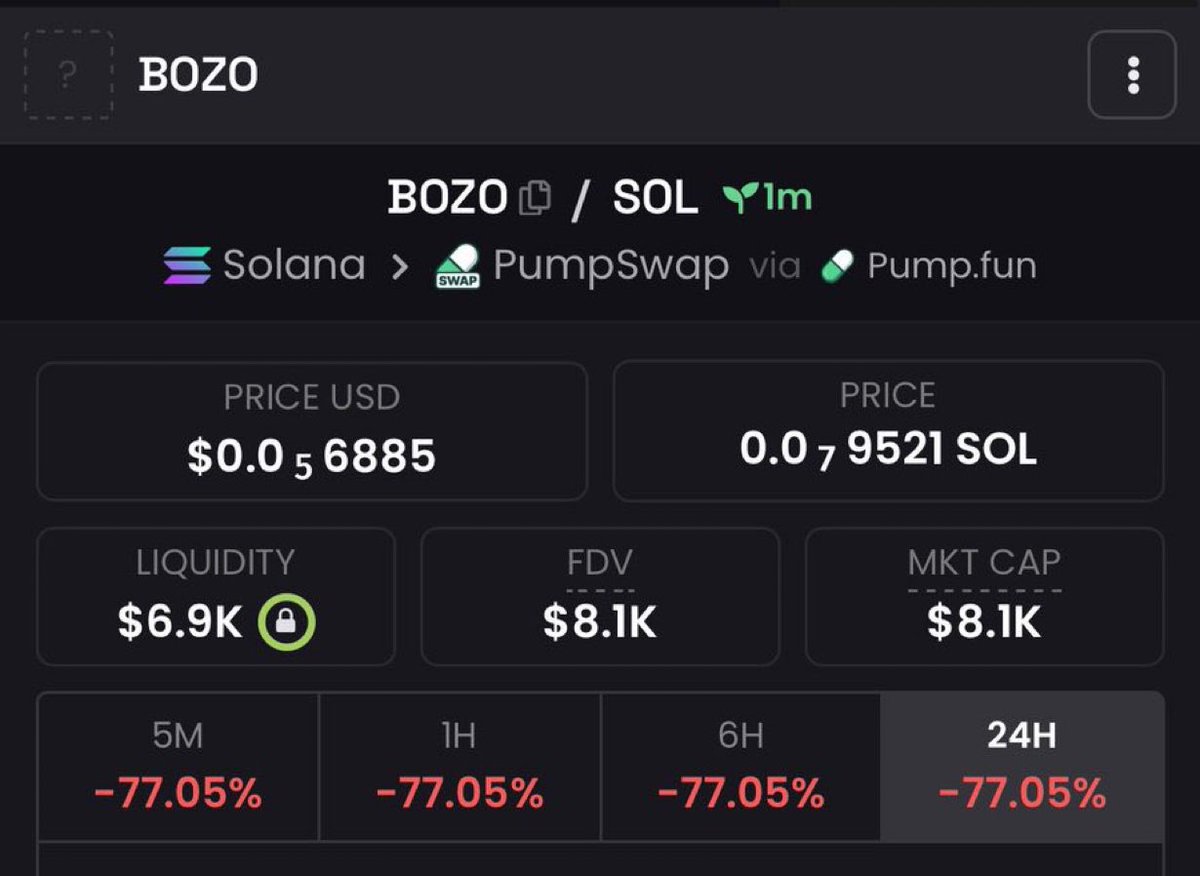Click the green sprout pair-age icon
This screenshot has height=876, width=1200.
pyautogui.click(x=737, y=199)
